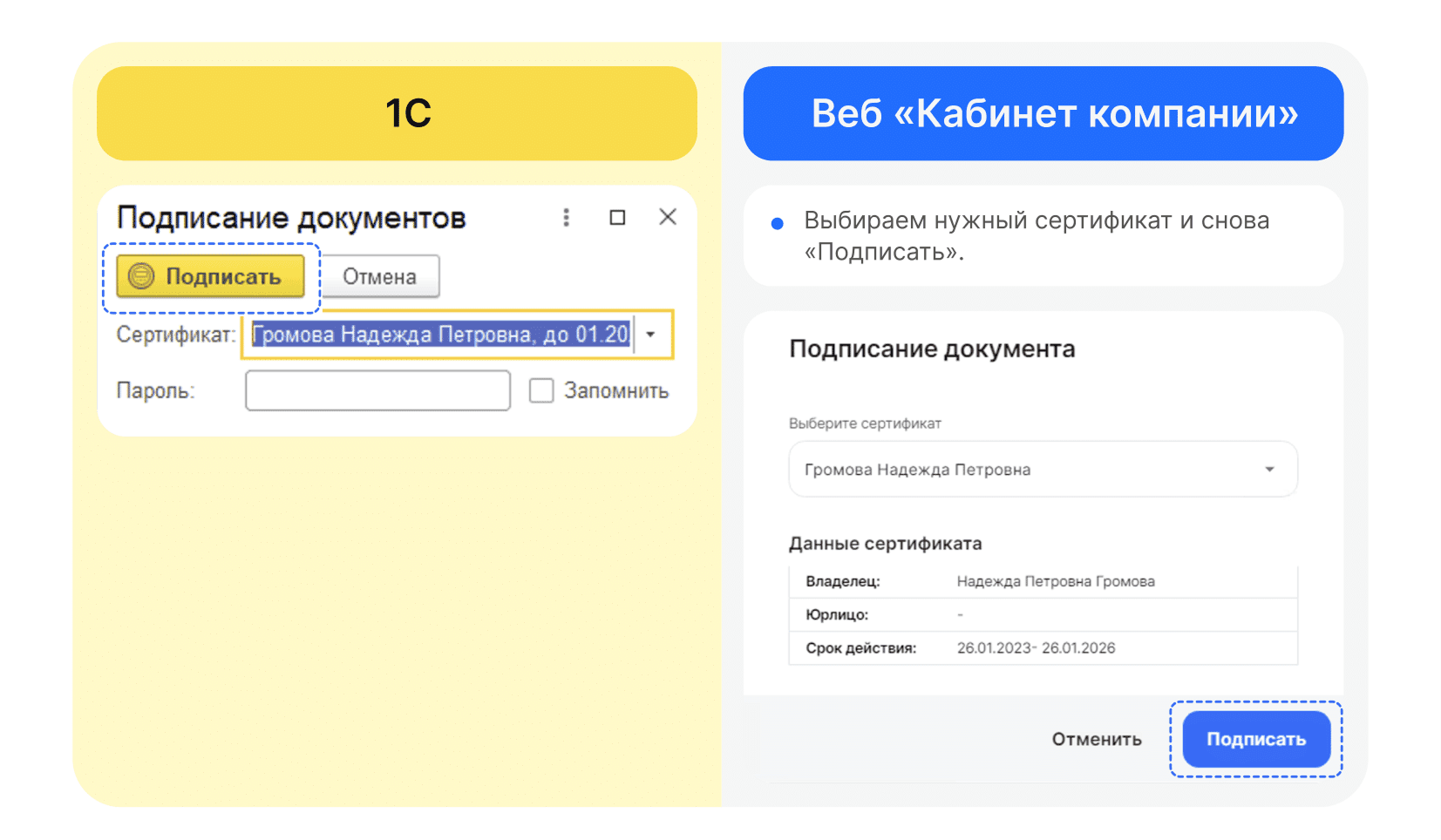The image size is (1441, 840).
Task: Focus the Пароль input field
Action: (377, 390)
